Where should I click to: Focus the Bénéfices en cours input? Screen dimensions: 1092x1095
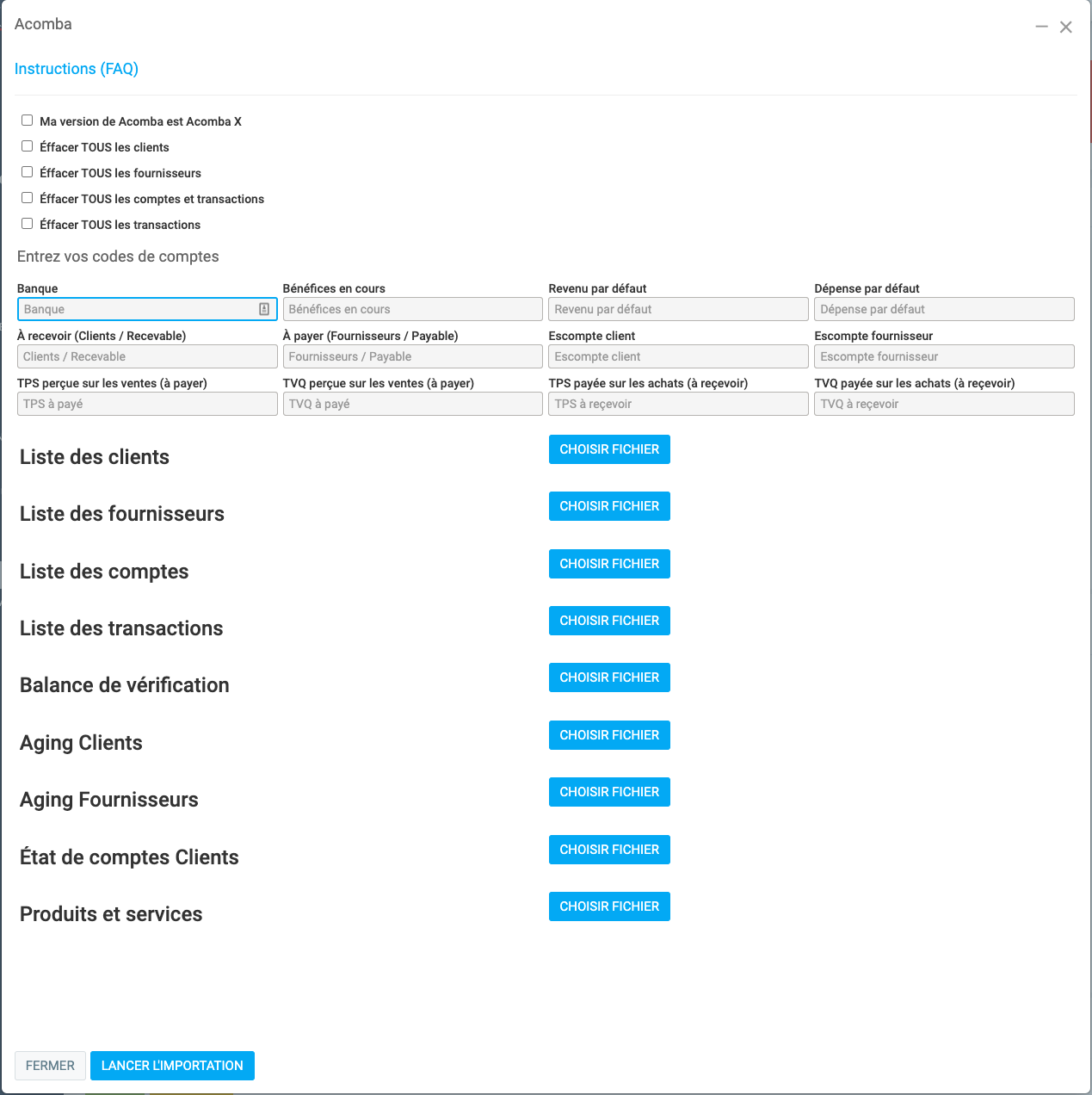(x=412, y=309)
